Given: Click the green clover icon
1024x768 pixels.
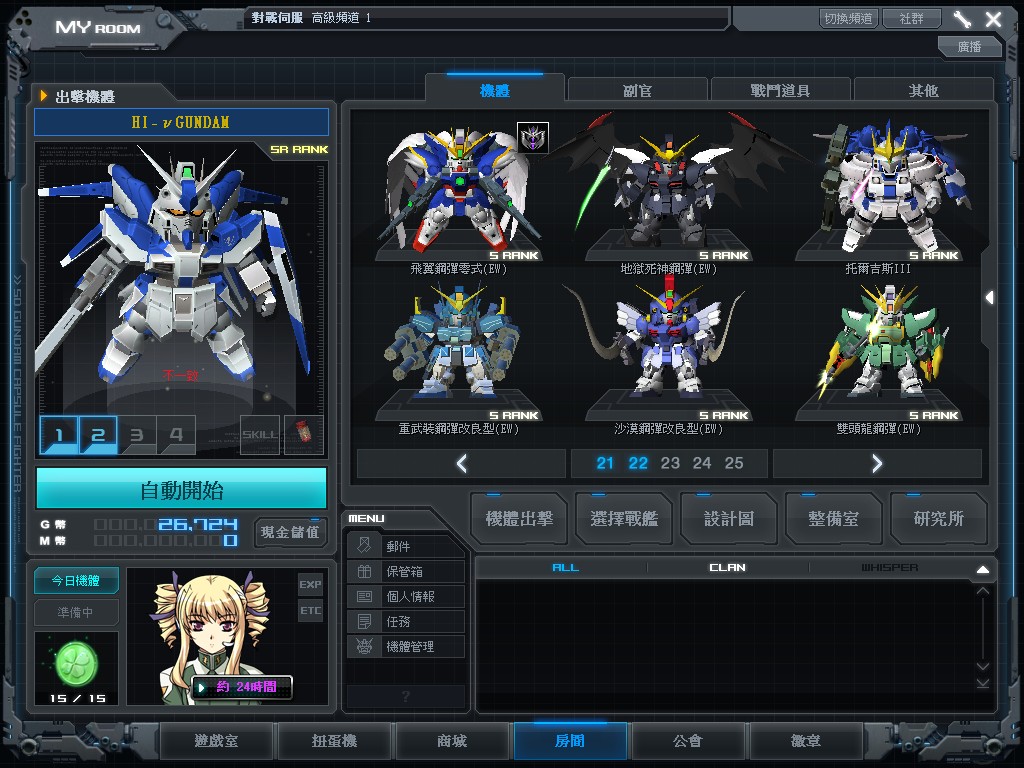Looking at the screenshot, I should 76,660.
